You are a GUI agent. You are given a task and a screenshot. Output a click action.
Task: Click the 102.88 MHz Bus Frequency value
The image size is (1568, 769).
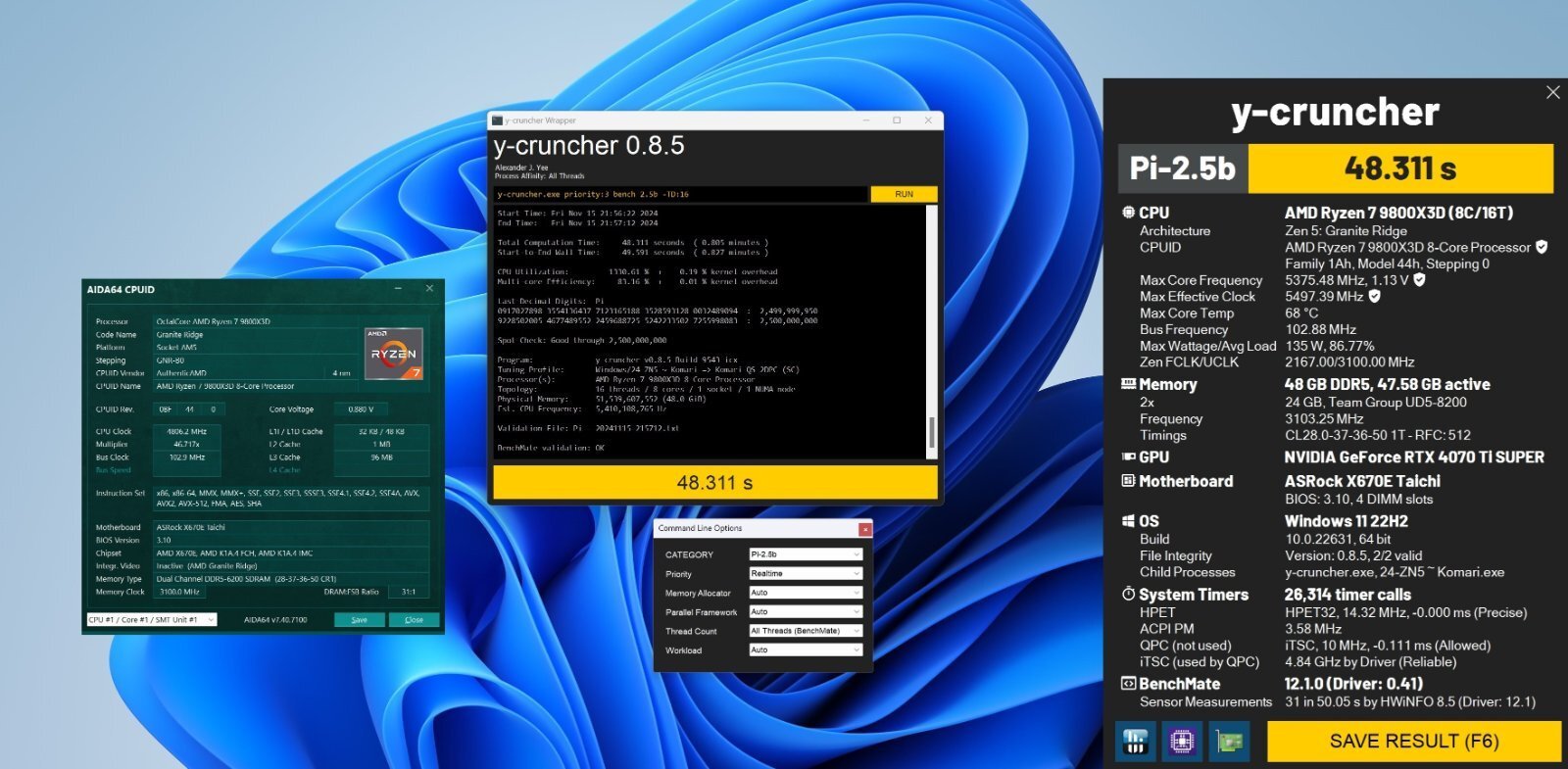pos(1320,330)
